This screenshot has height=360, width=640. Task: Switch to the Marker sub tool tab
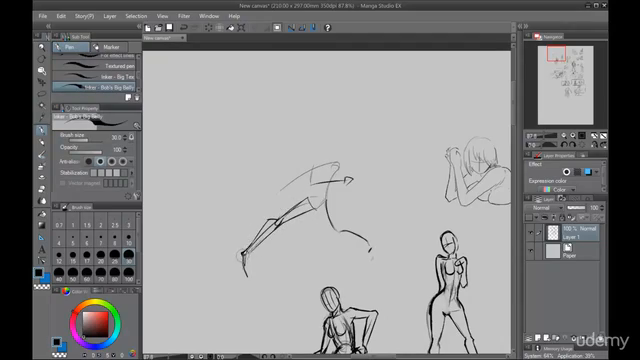(108, 47)
